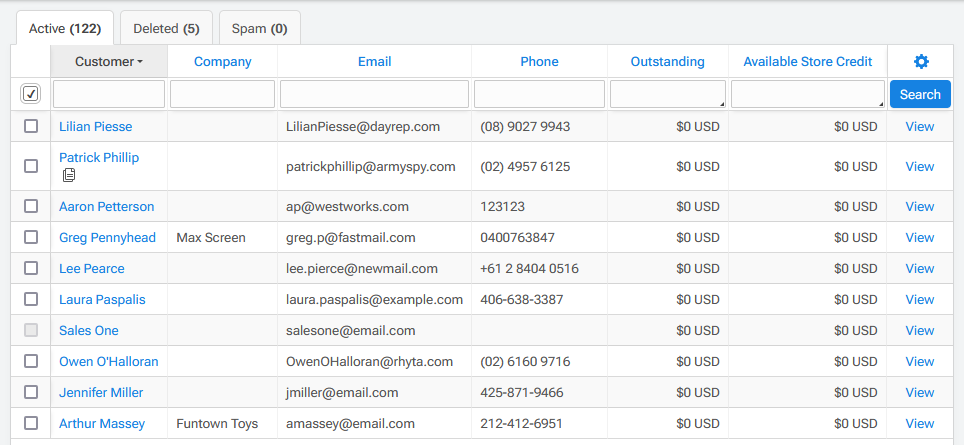
Task: Tick the checkbox beside Greg Pennyhead
Action: pyautogui.click(x=31, y=237)
